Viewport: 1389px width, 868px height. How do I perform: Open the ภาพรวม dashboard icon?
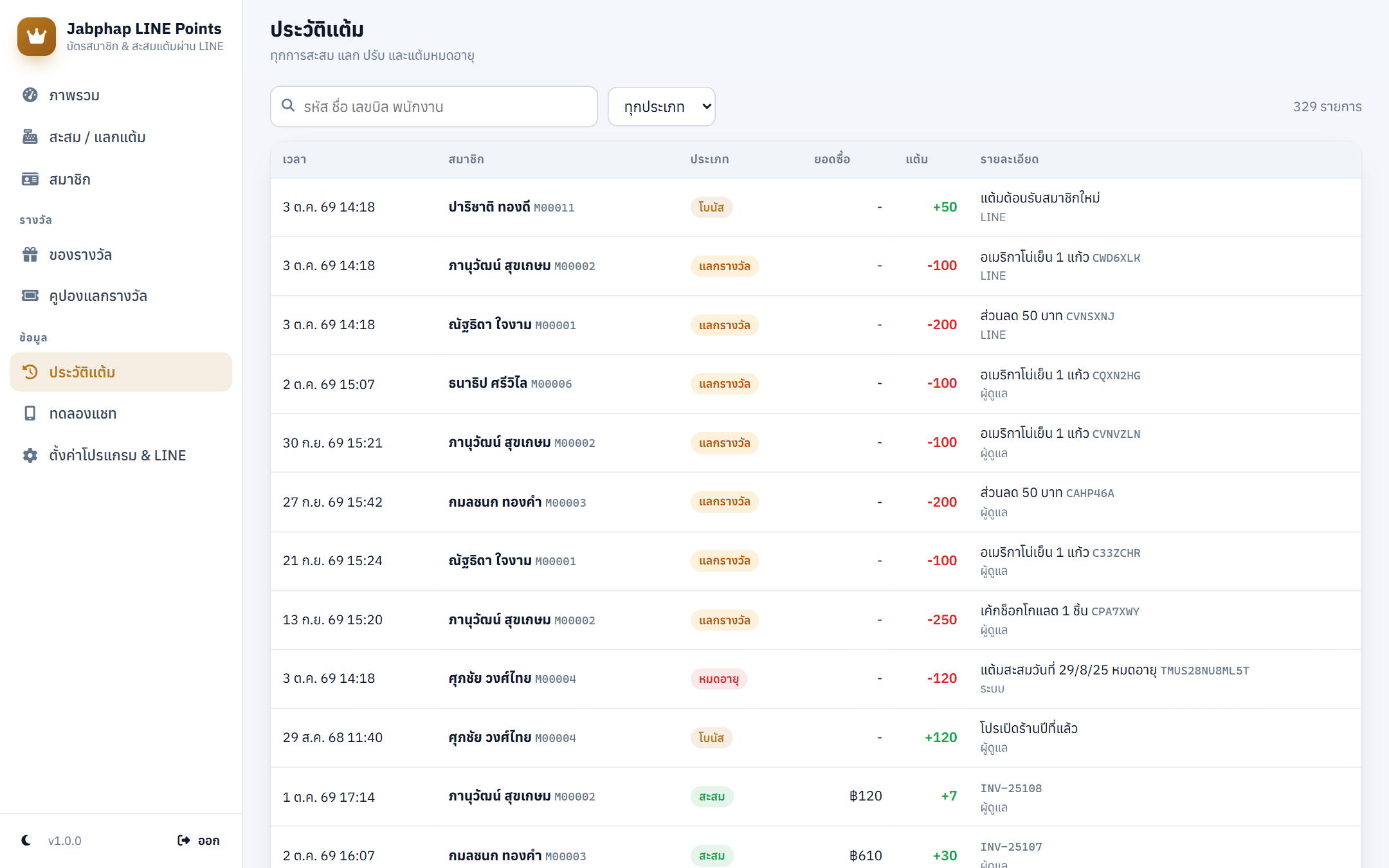(30, 95)
